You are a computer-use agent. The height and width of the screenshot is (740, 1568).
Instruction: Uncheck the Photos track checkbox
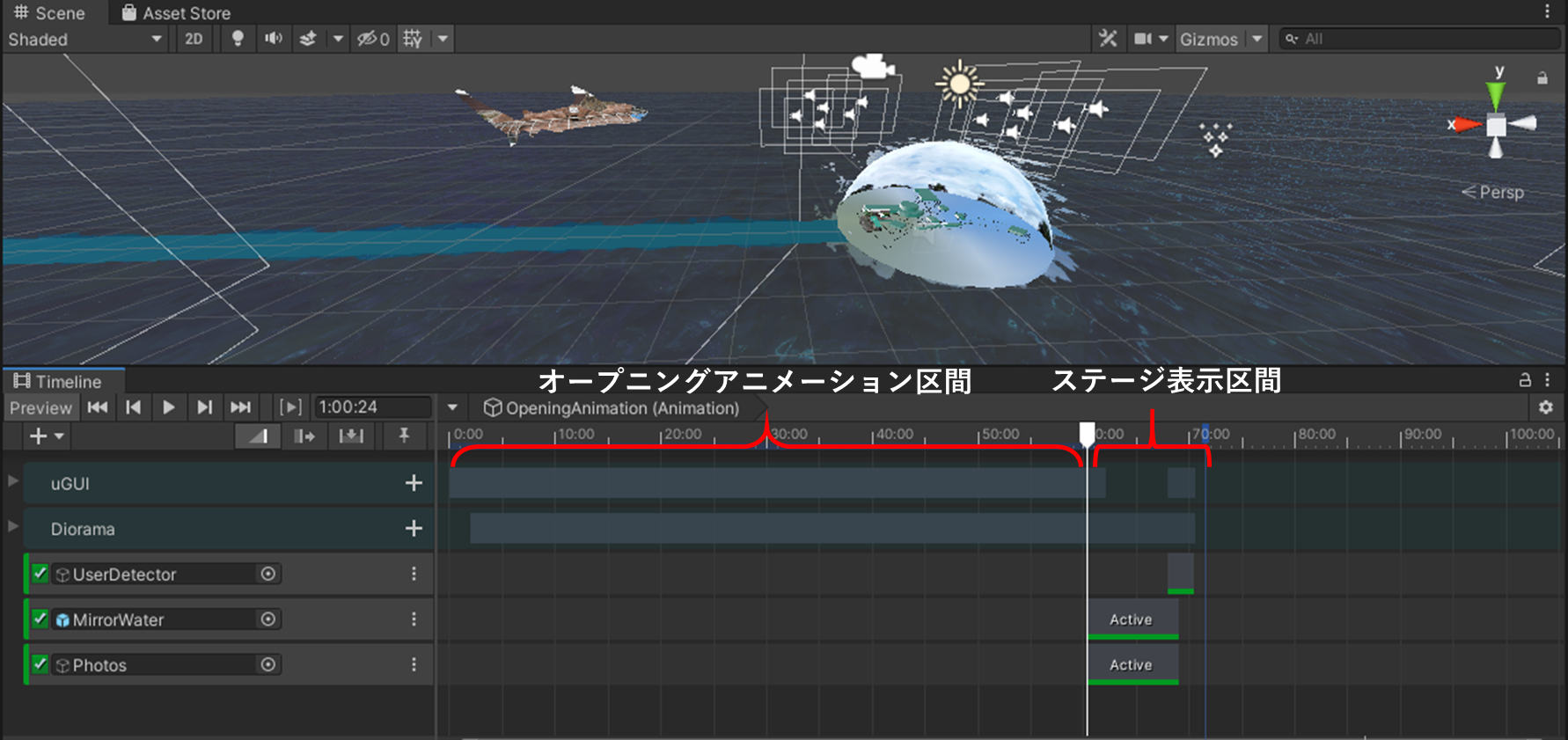click(40, 664)
